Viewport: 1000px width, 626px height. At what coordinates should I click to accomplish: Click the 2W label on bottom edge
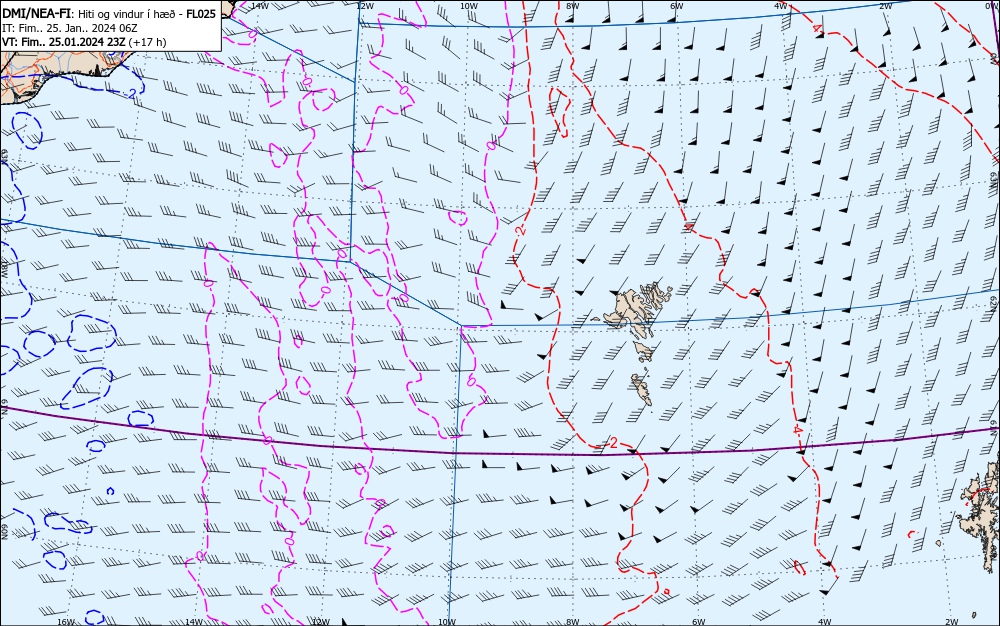pos(952,622)
